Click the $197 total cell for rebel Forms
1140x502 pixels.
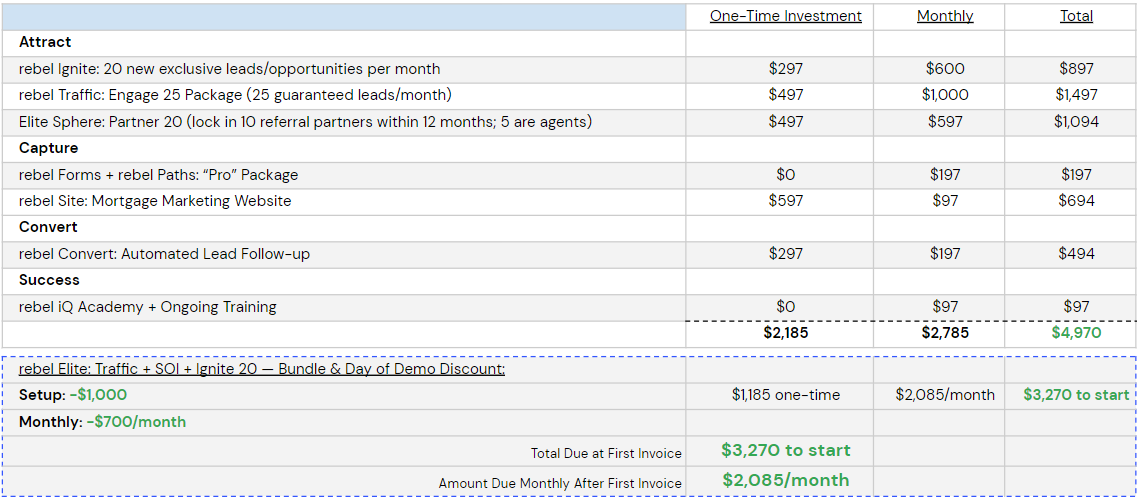point(1076,175)
